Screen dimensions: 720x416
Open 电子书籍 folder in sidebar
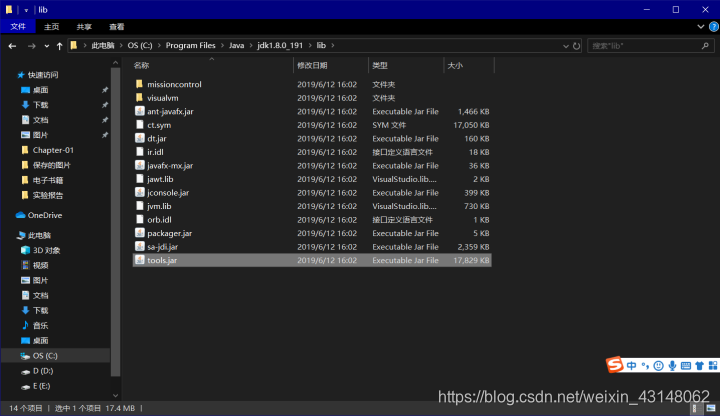[x=48, y=180]
